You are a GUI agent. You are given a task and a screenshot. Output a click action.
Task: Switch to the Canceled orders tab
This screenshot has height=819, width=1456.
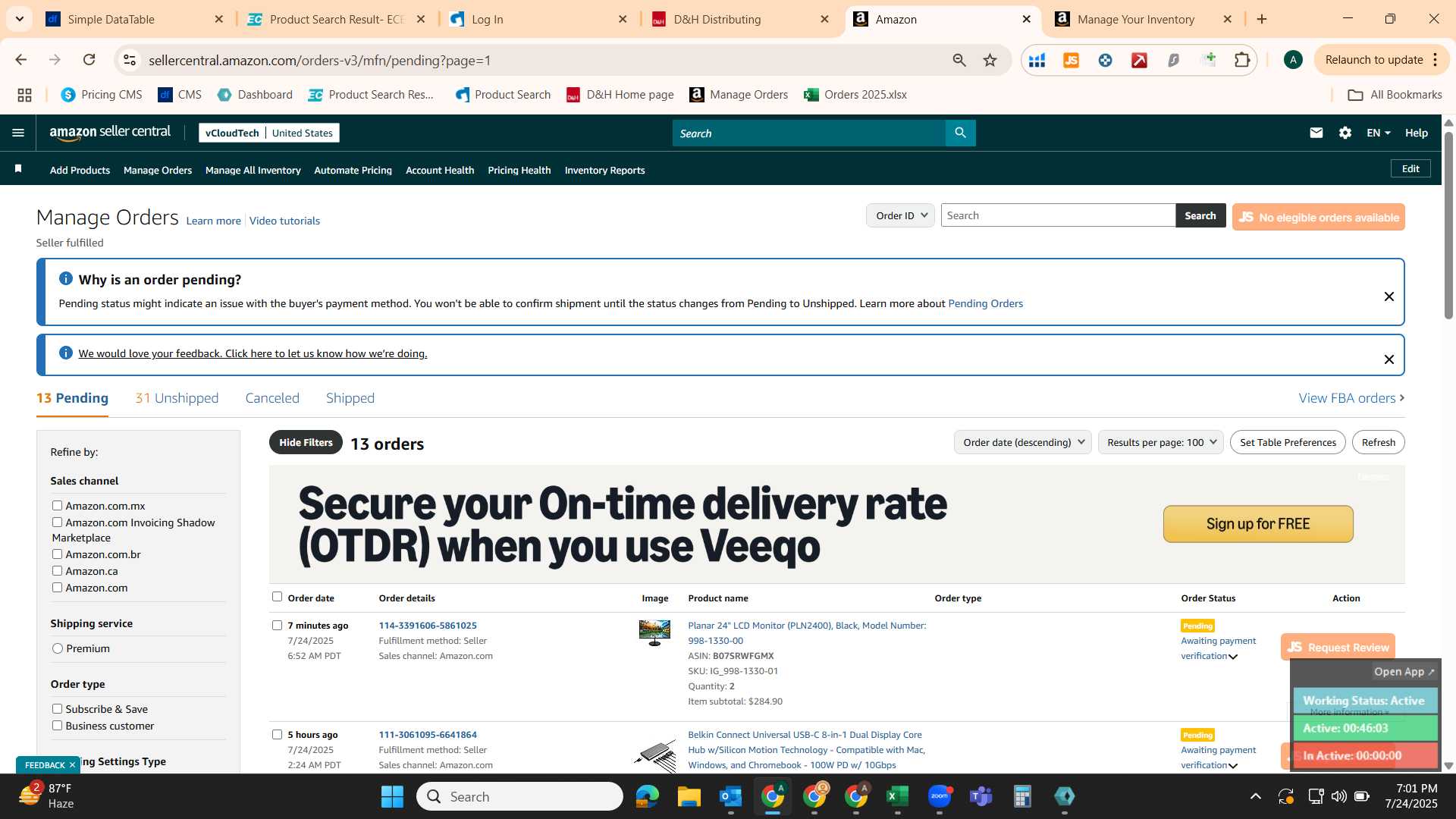pyautogui.click(x=272, y=398)
